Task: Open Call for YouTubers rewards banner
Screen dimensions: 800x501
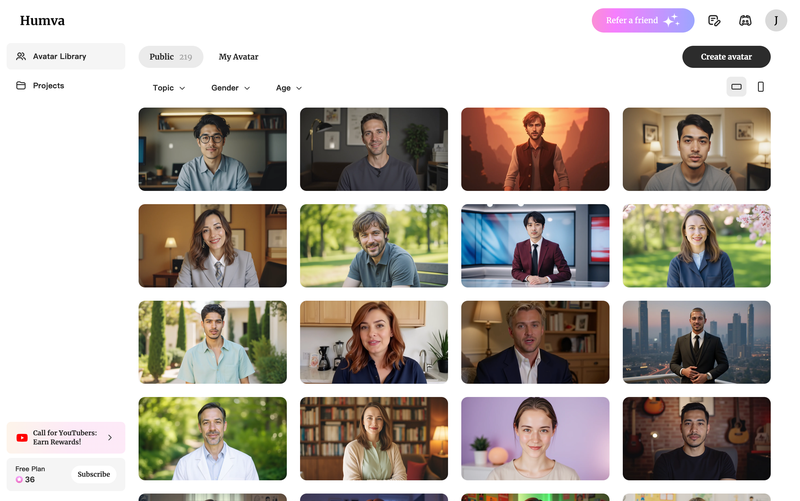Action: [x=66, y=437]
